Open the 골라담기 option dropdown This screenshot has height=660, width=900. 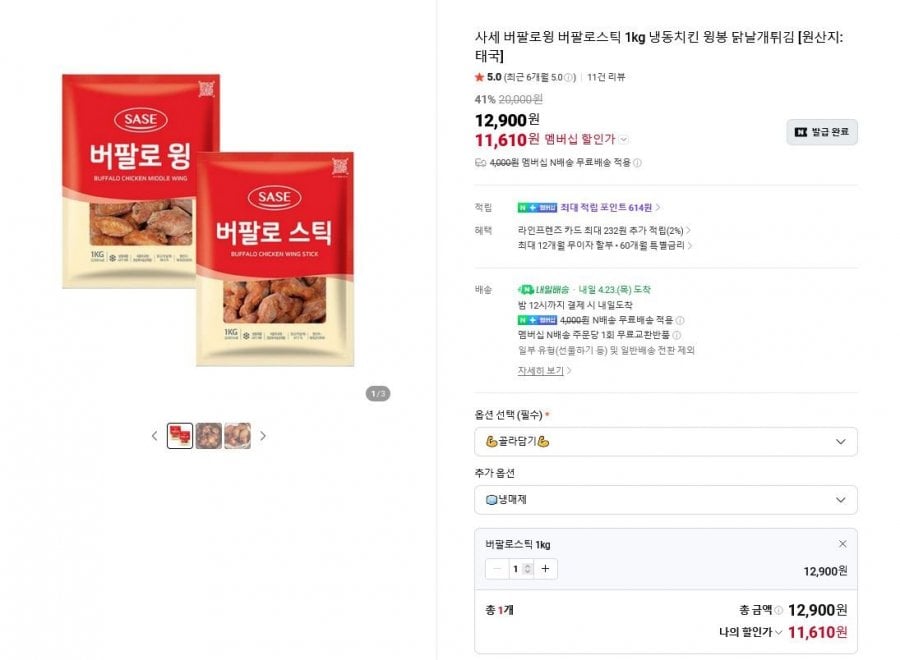point(665,441)
